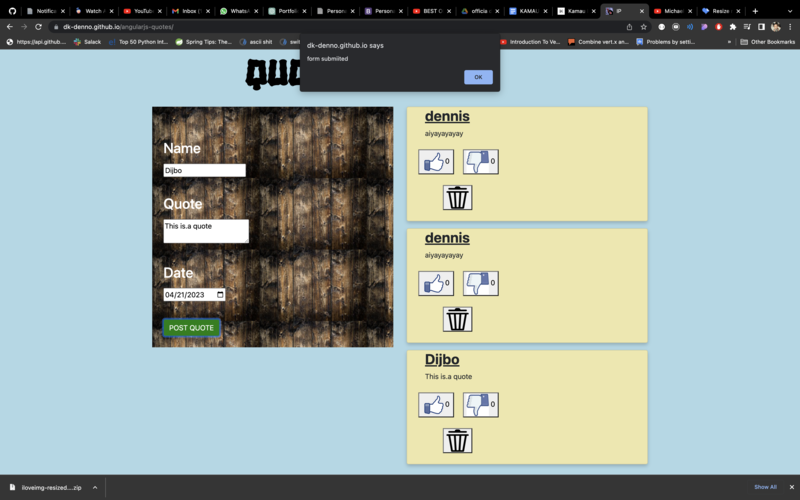800x500 pixels.
Task: Dislike the Dijbo quote
Action: [x=479, y=405]
